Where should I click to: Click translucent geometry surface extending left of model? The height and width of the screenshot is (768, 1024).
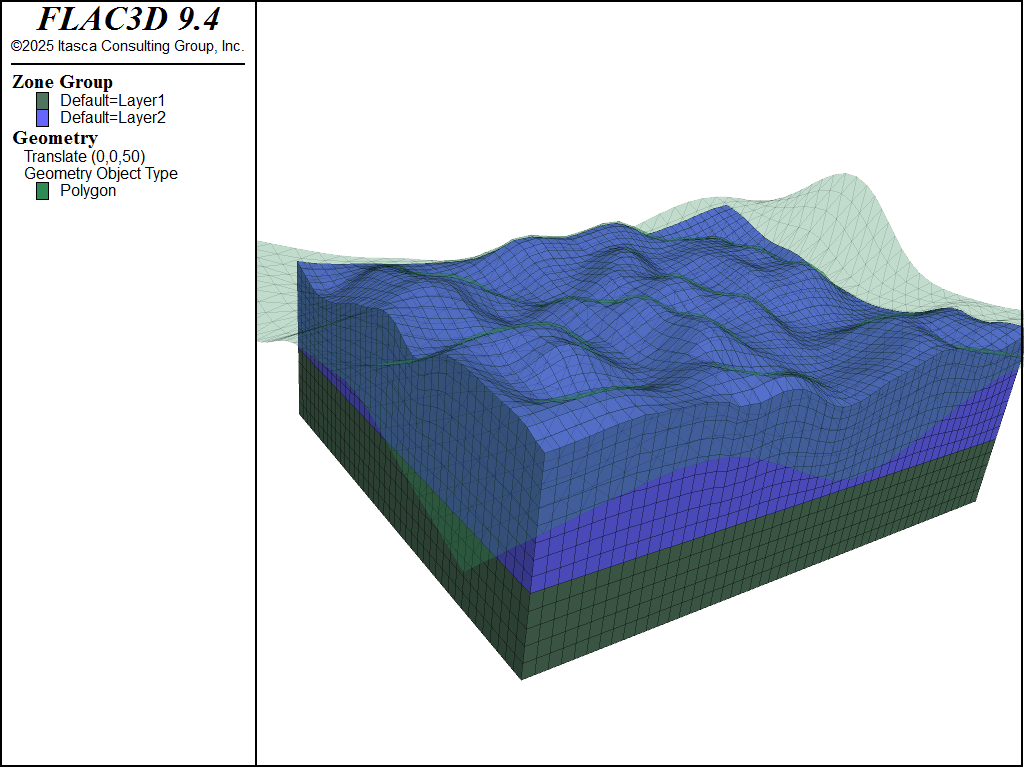coord(277,290)
